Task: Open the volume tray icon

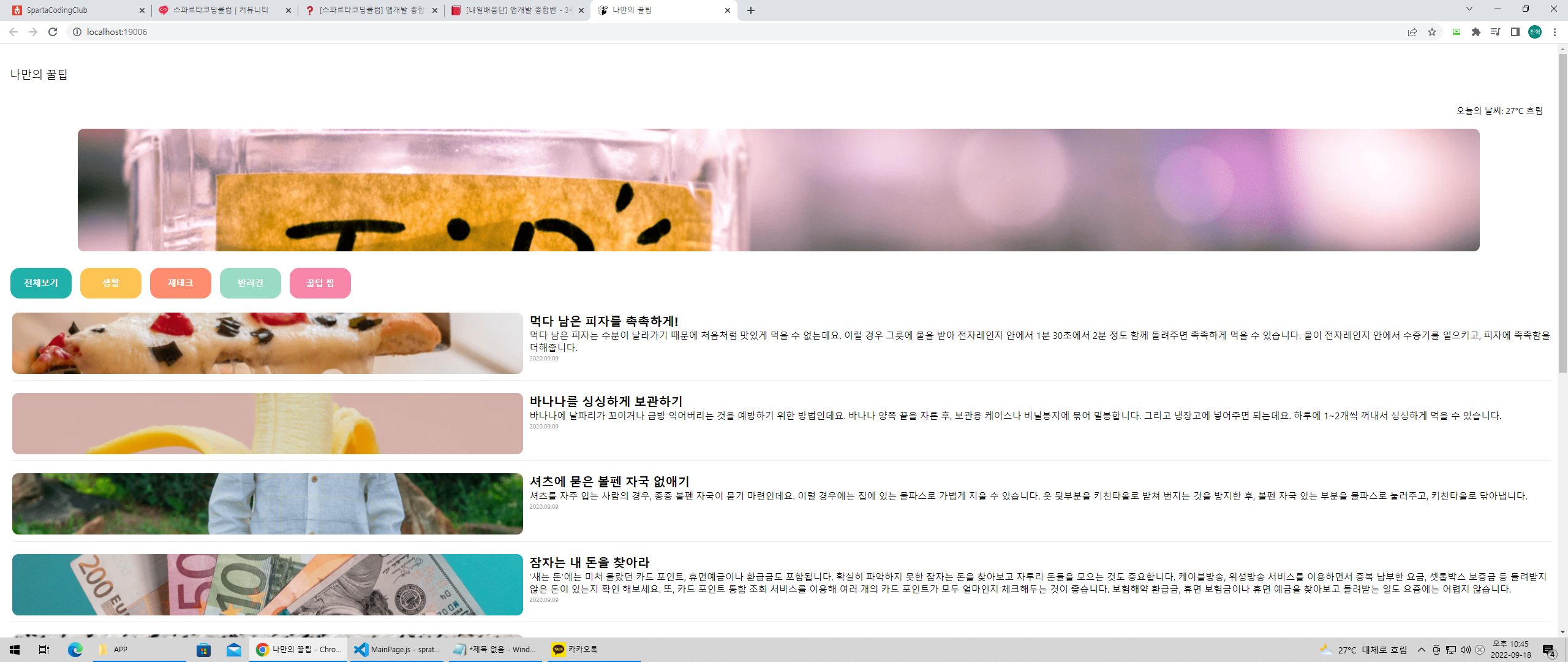Action: [1465, 650]
